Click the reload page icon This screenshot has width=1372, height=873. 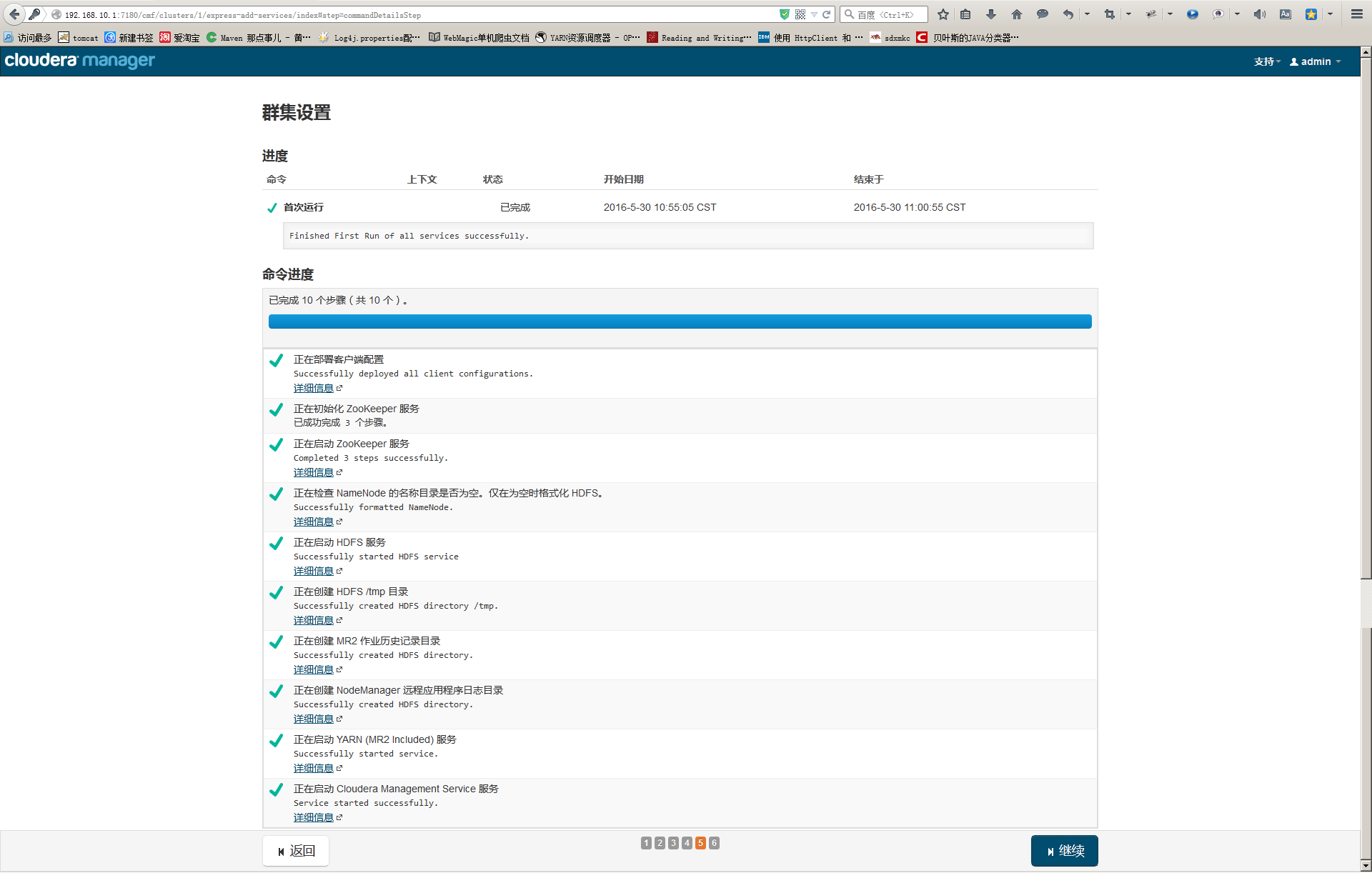827,14
